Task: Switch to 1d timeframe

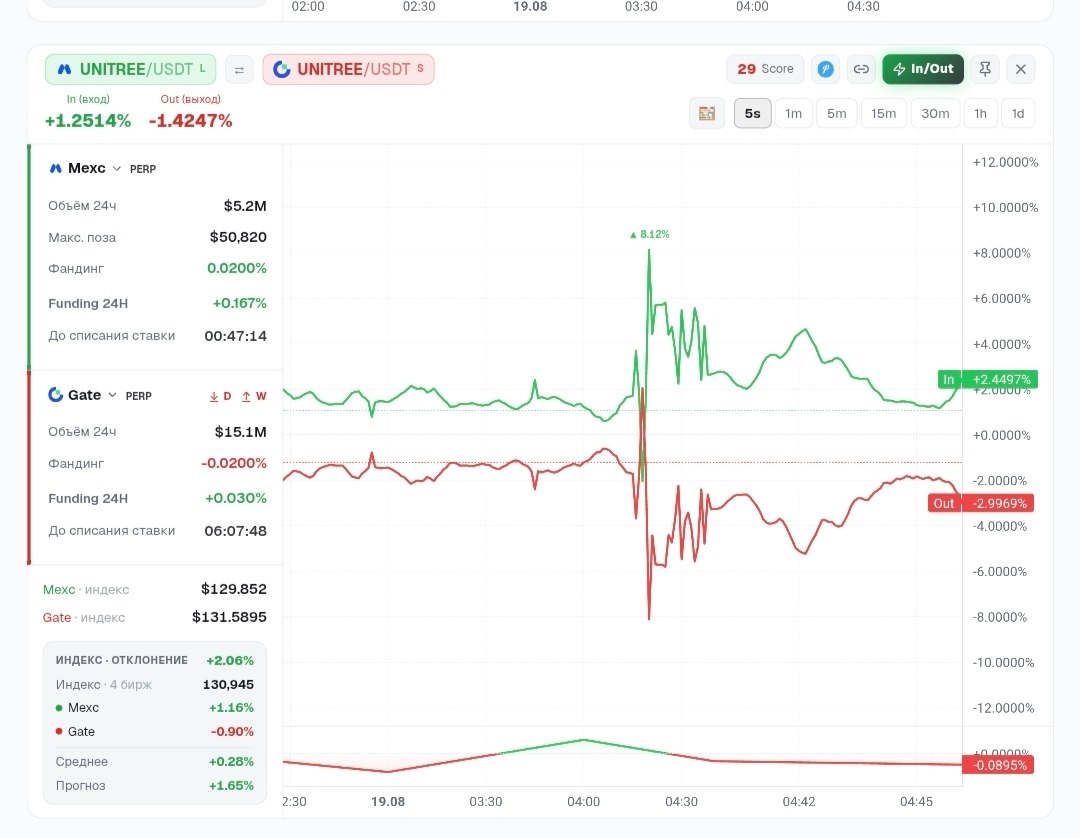Action: (1018, 114)
